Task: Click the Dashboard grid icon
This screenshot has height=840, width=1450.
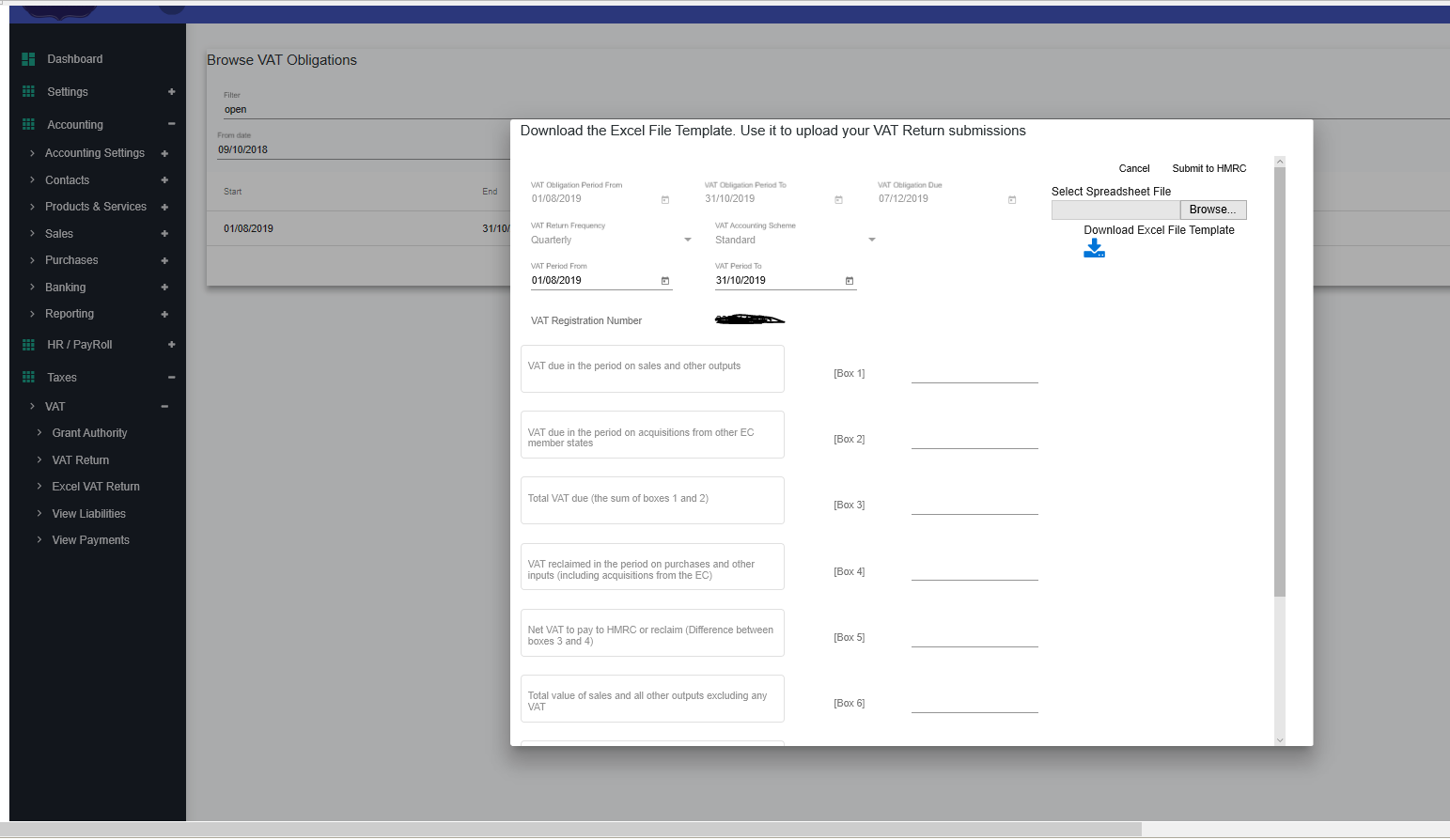Action: [x=28, y=59]
